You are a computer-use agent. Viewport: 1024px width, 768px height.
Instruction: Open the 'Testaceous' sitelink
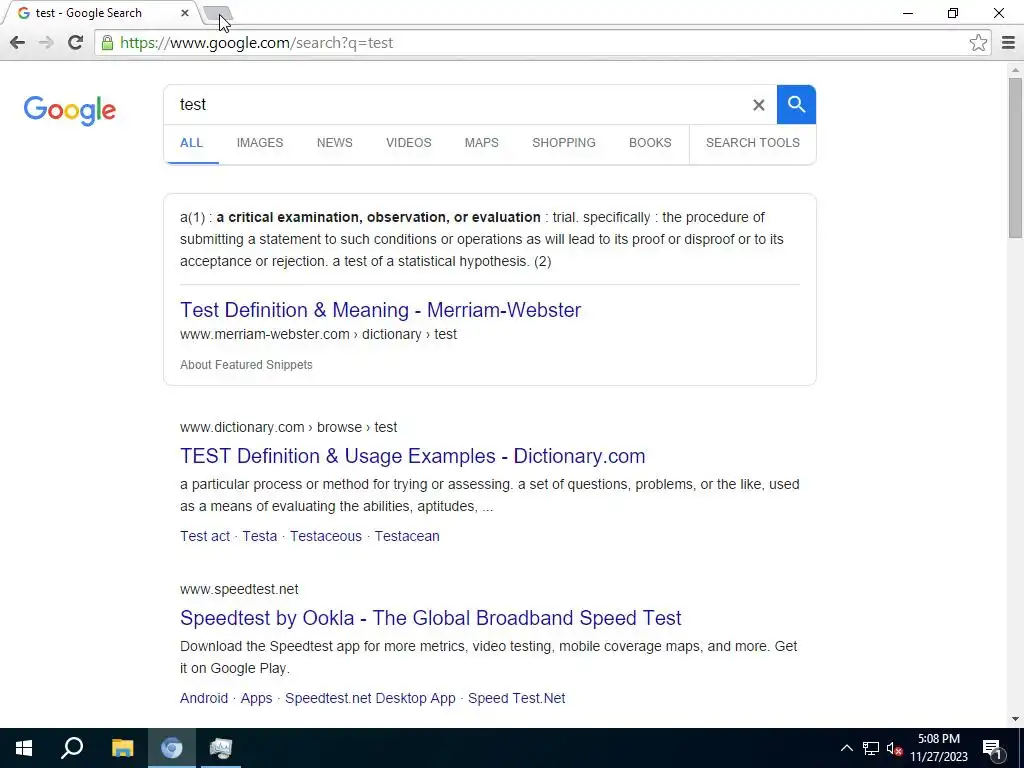coord(325,536)
